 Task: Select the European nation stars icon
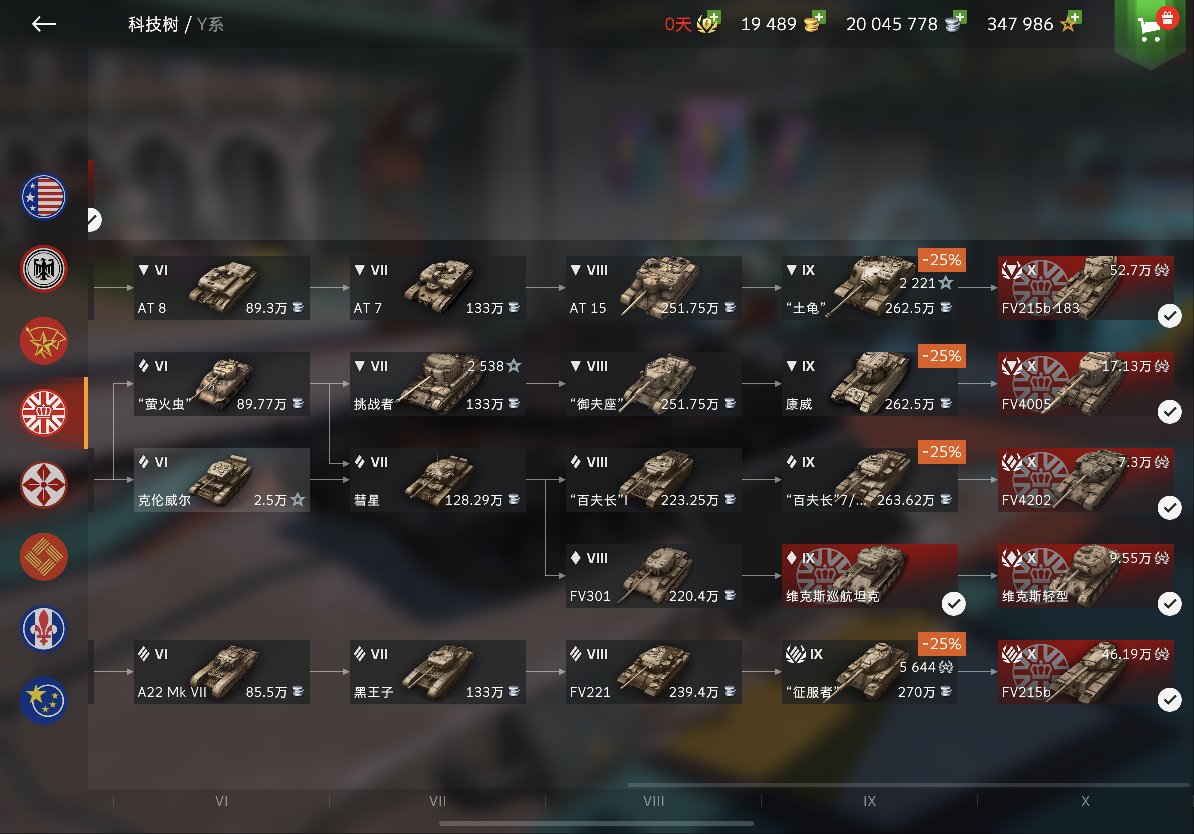click(43, 700)
